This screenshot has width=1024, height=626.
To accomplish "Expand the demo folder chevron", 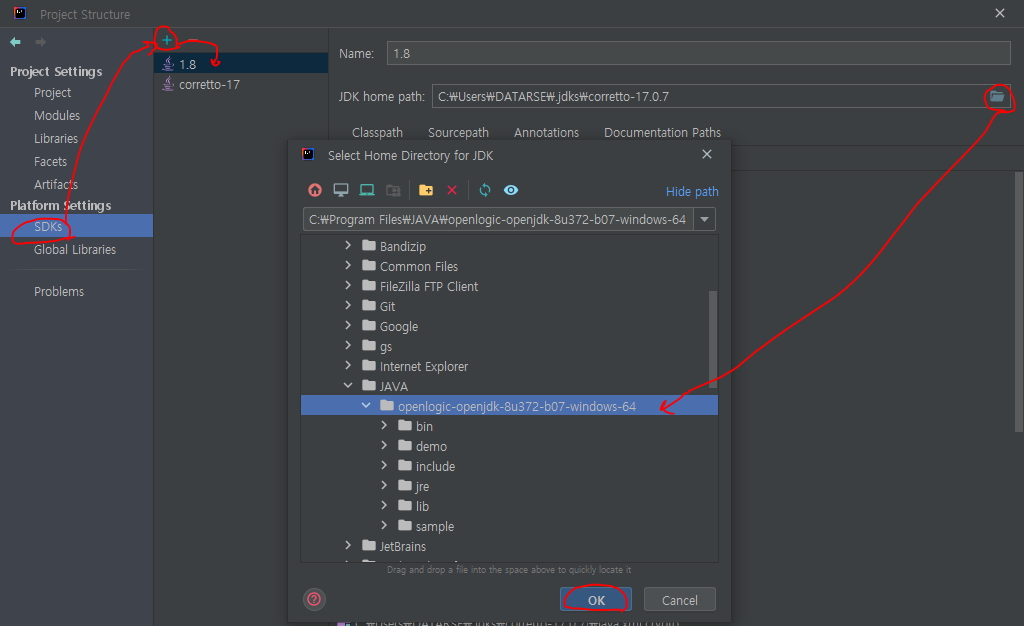I will [384, 446].
